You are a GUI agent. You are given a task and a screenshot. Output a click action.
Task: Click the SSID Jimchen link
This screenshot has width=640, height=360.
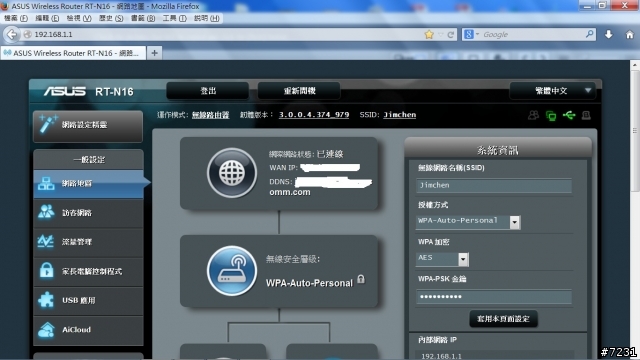click(x=400, y=115)
